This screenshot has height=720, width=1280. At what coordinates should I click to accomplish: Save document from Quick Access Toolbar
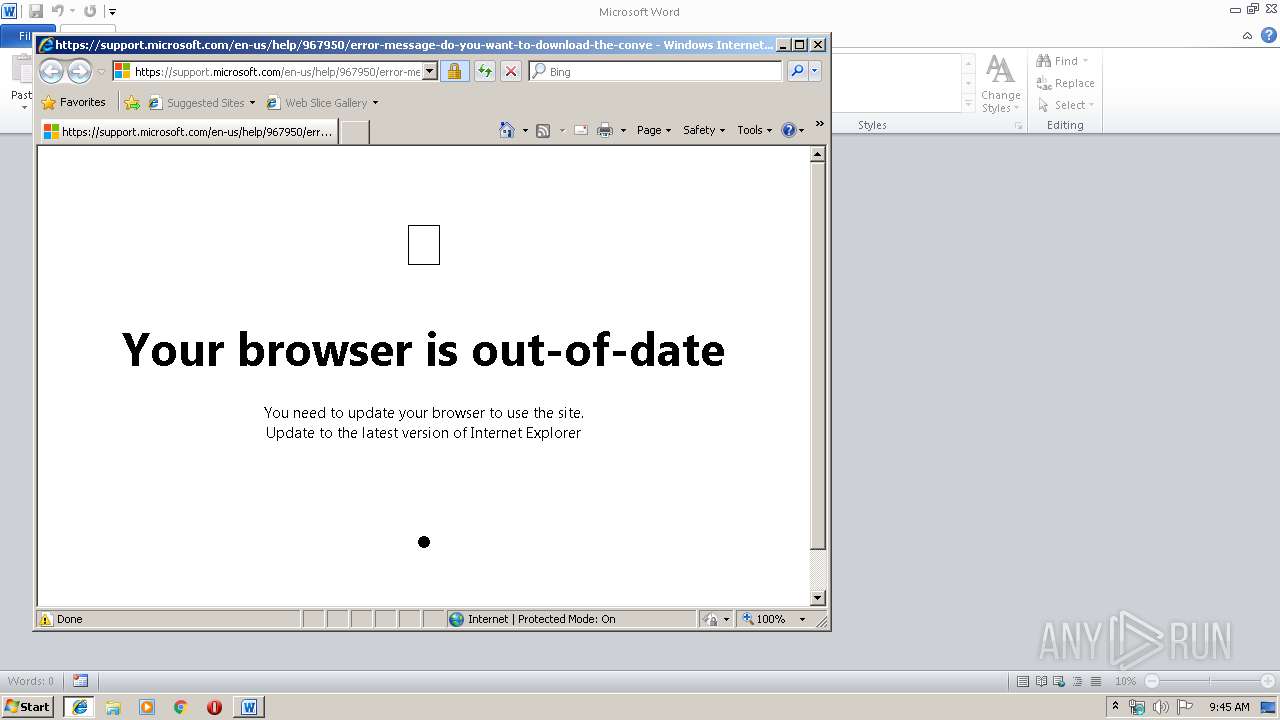click(x=36, y=11)
